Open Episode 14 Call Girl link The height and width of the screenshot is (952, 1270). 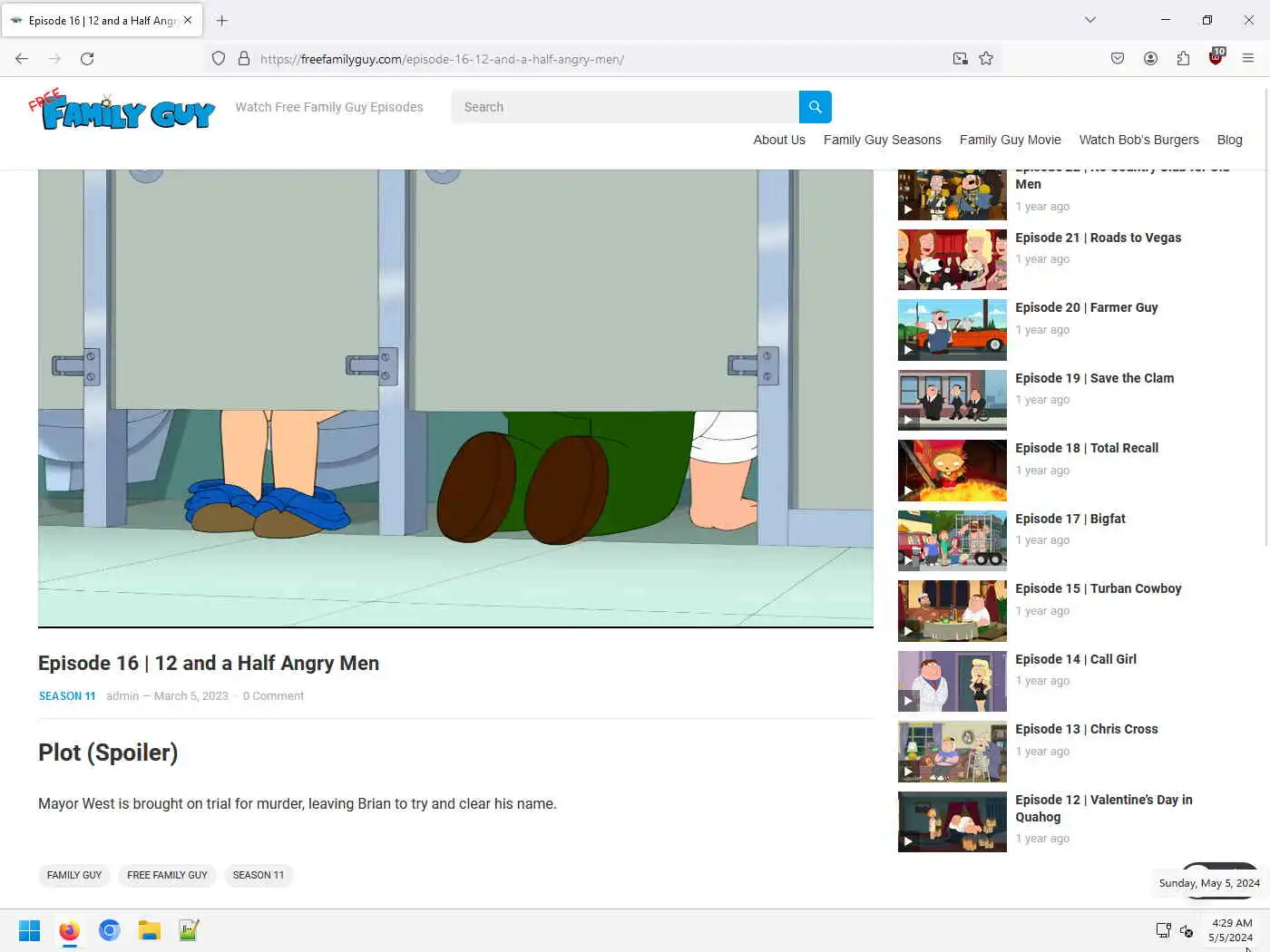click(x=1076, y=659)
